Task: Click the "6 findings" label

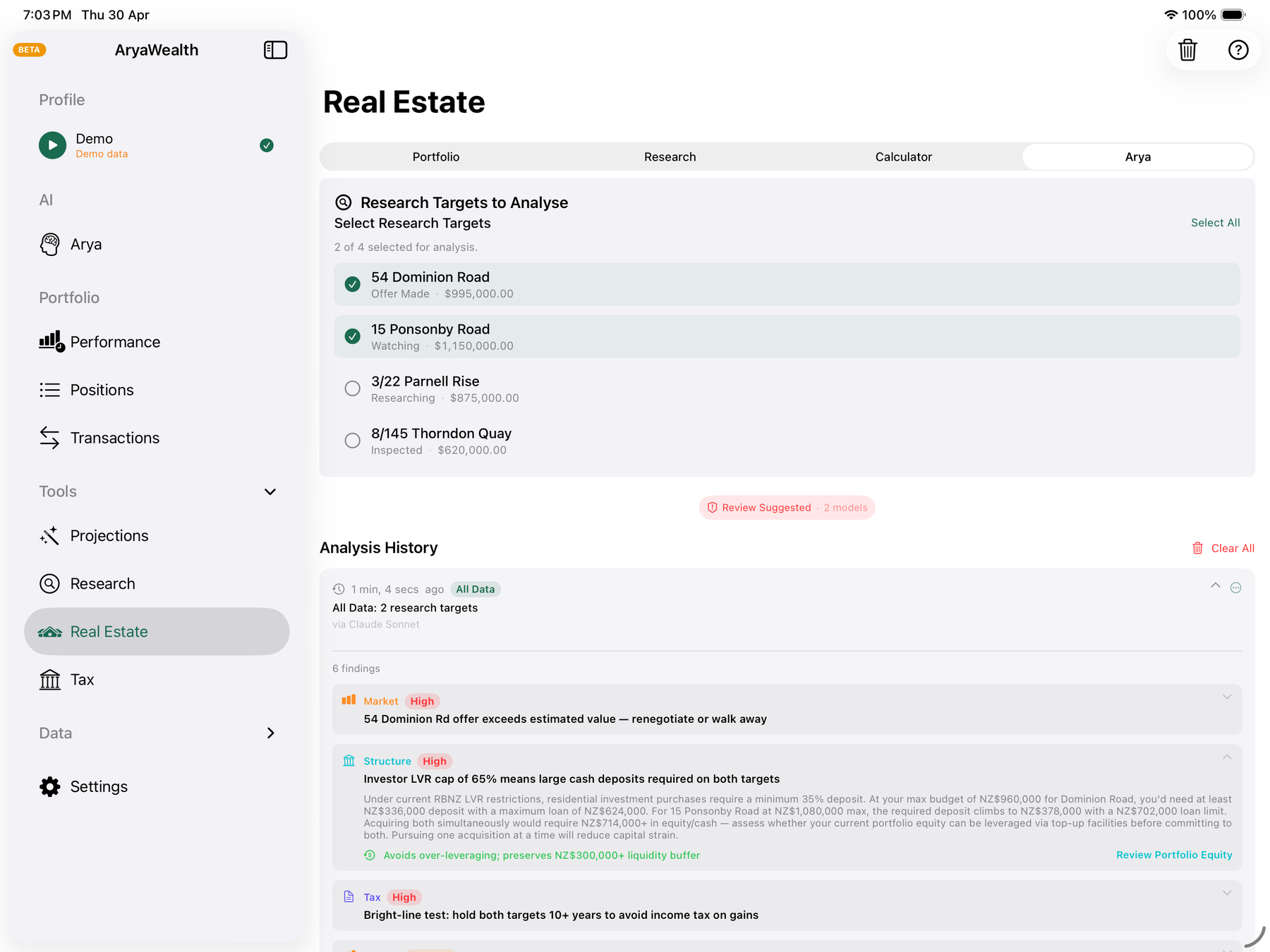Action: tap(356, 669)
